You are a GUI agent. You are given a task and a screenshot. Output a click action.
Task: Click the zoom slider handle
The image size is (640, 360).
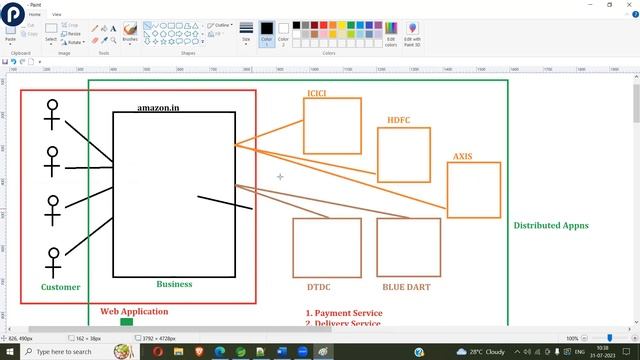pyautogui.click(x=609, y=338)
